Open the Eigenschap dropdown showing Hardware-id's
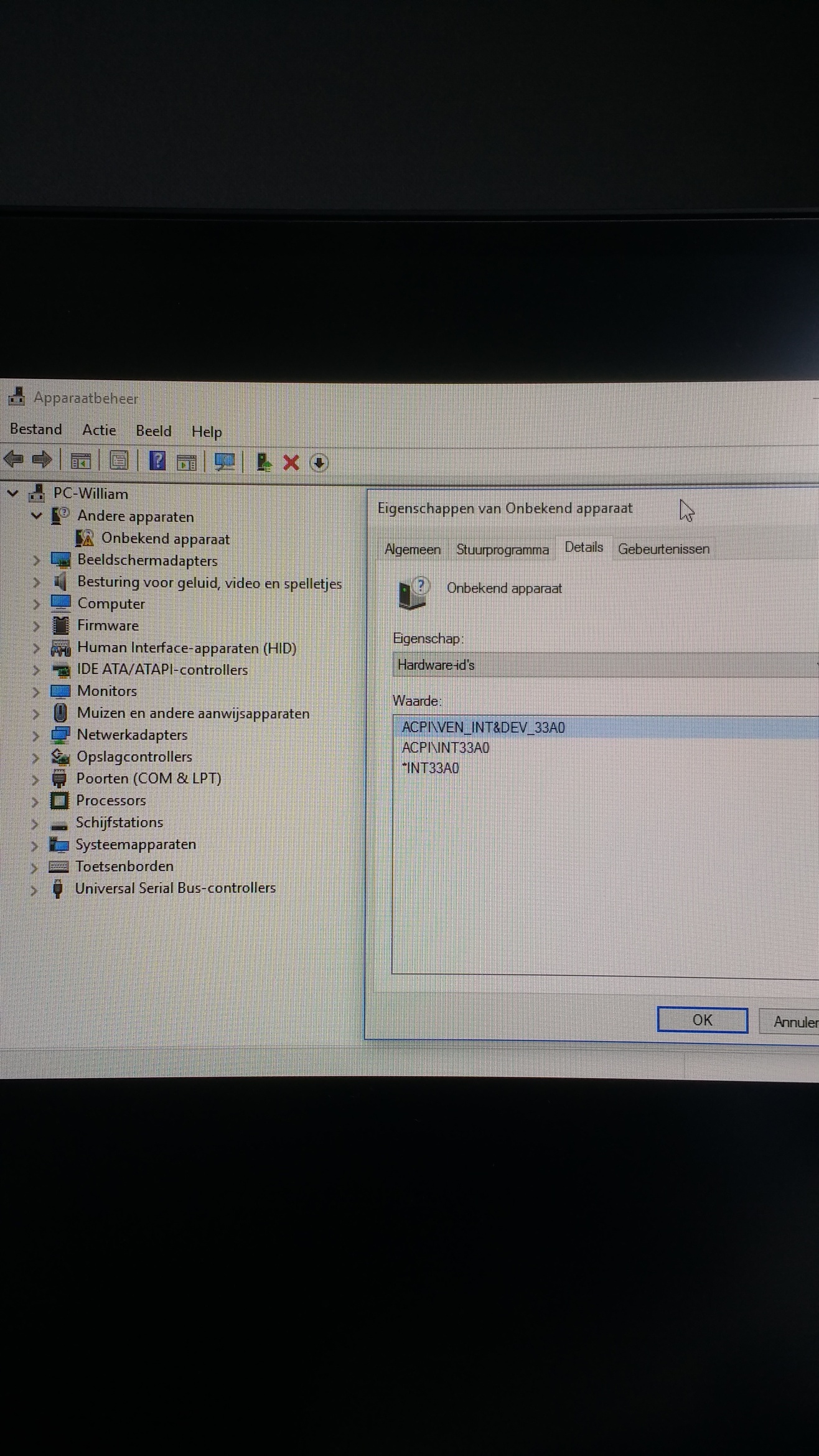 tap(606, 665)
